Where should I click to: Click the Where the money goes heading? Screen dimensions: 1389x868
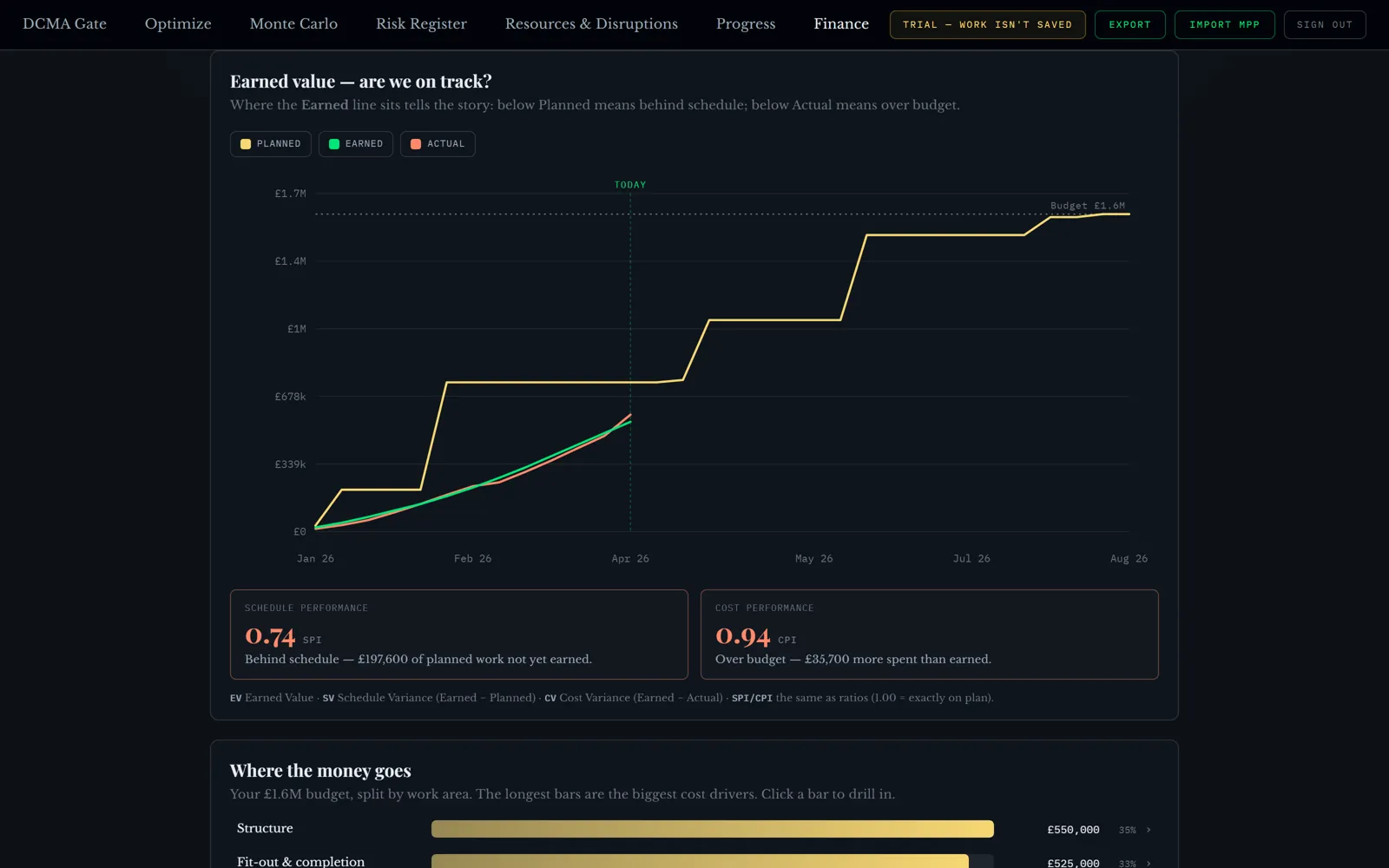click(320, 771)
